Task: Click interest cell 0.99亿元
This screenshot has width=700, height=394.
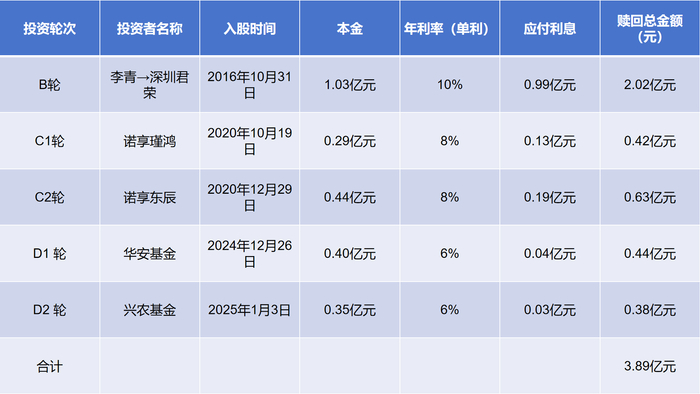Action: click(550, 85)
